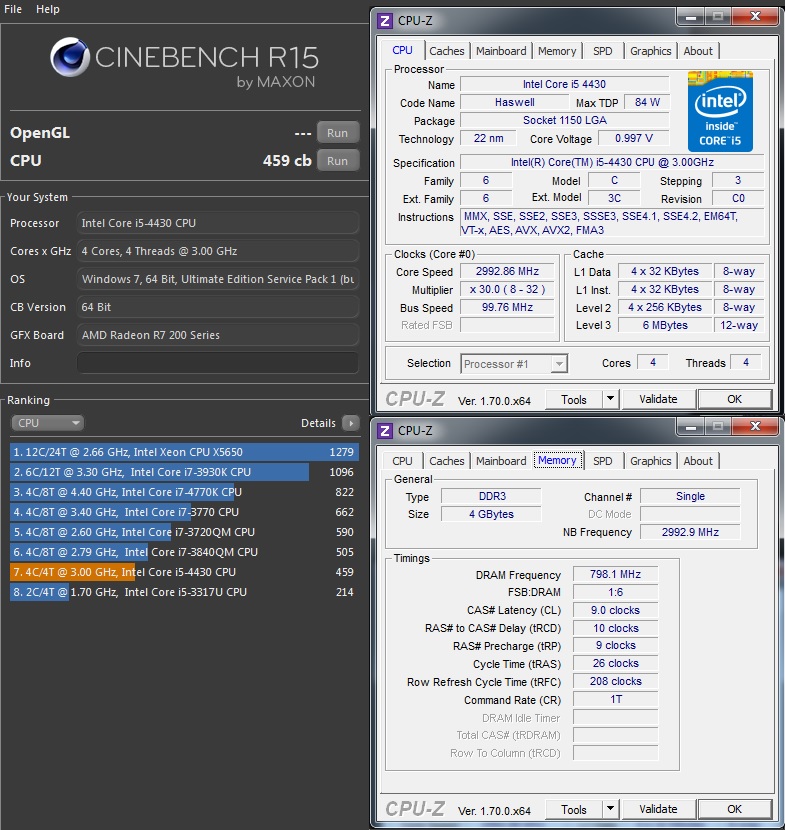The width and height of the screenshot is (785, 830).
Task: Switch to SPD tab in lower CPU-Z
Action: click(x=603, y=461)
